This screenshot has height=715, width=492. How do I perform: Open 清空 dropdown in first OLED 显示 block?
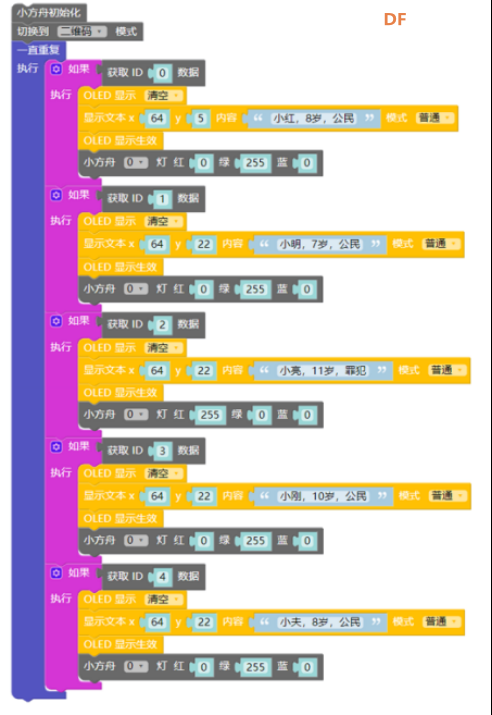pyautogui.click(x=164, y=95)
